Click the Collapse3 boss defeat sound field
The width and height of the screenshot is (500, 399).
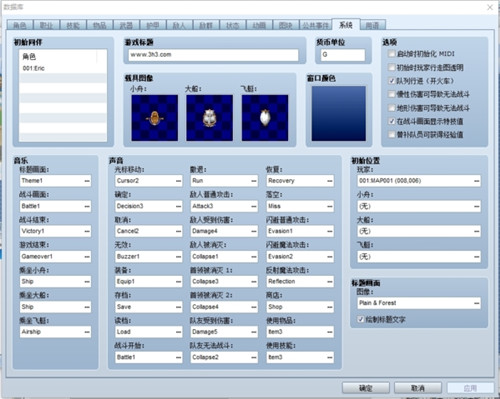(x=224, y=281)
